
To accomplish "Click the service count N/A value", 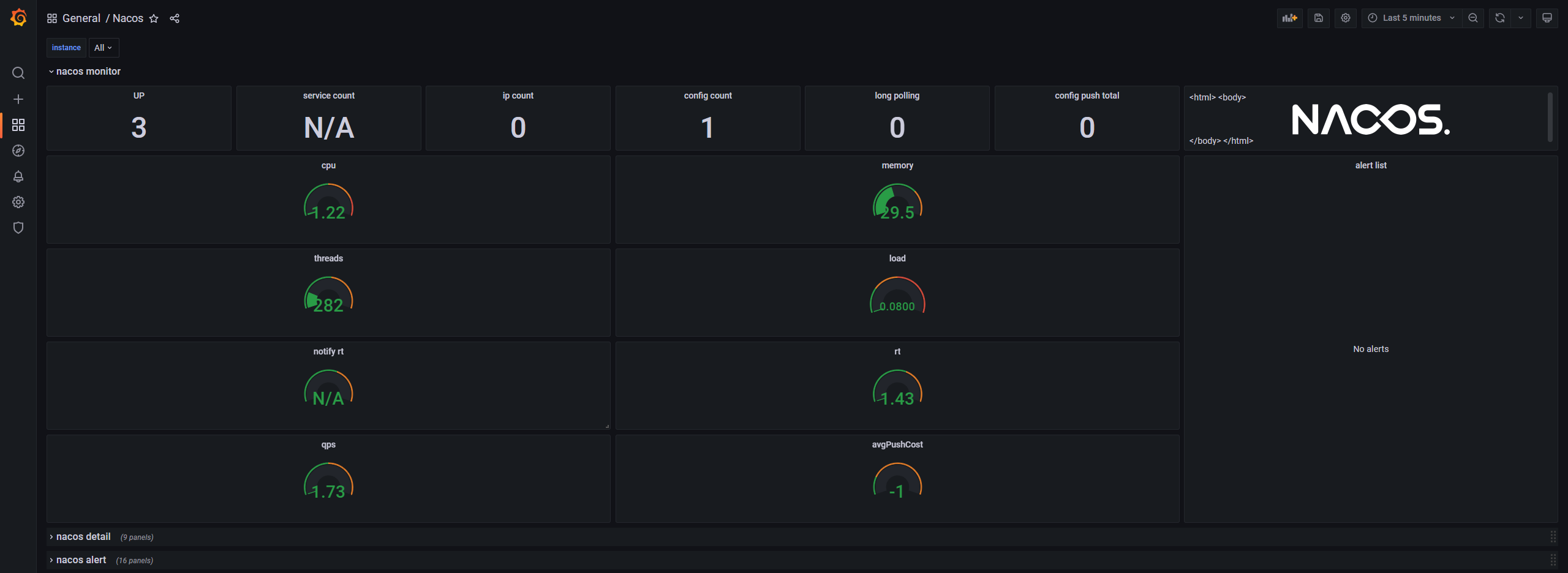I will point(329,127).
